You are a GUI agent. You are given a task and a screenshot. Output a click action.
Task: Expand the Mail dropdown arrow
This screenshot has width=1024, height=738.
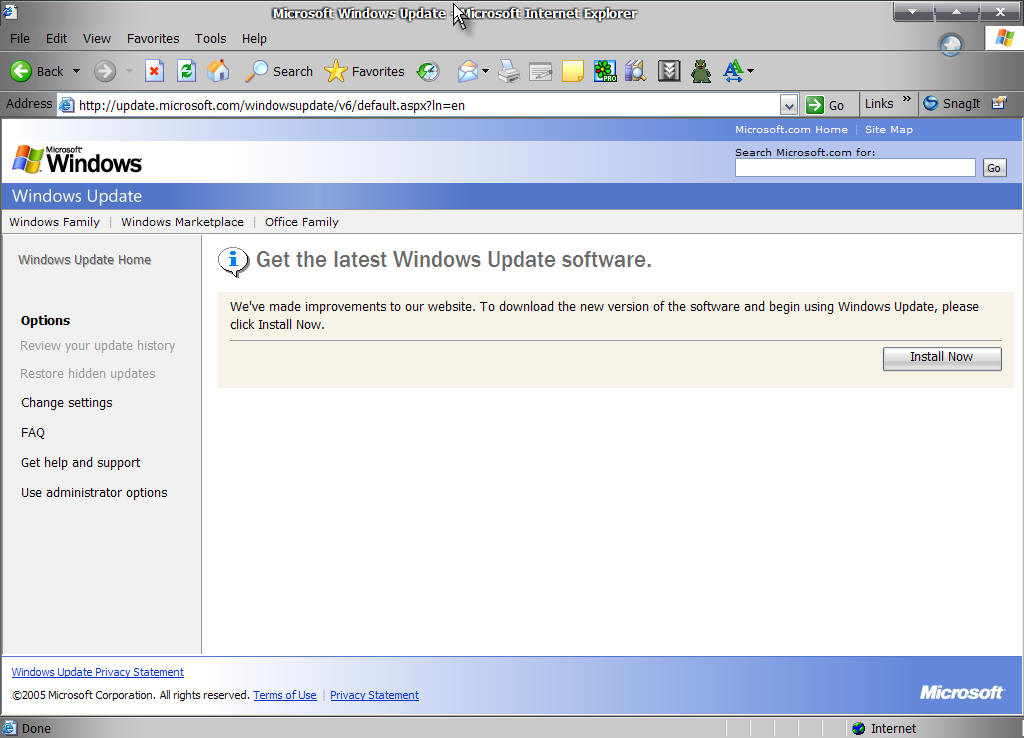(485, 71)
